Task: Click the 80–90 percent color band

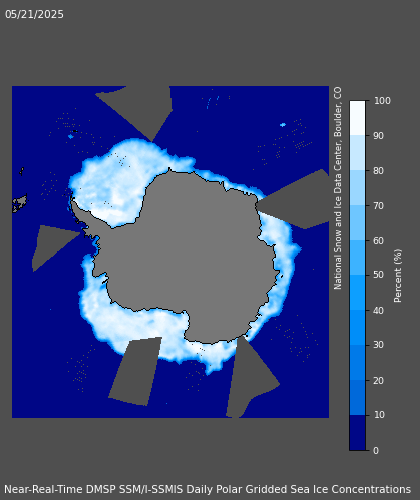Action: point(357,153)
